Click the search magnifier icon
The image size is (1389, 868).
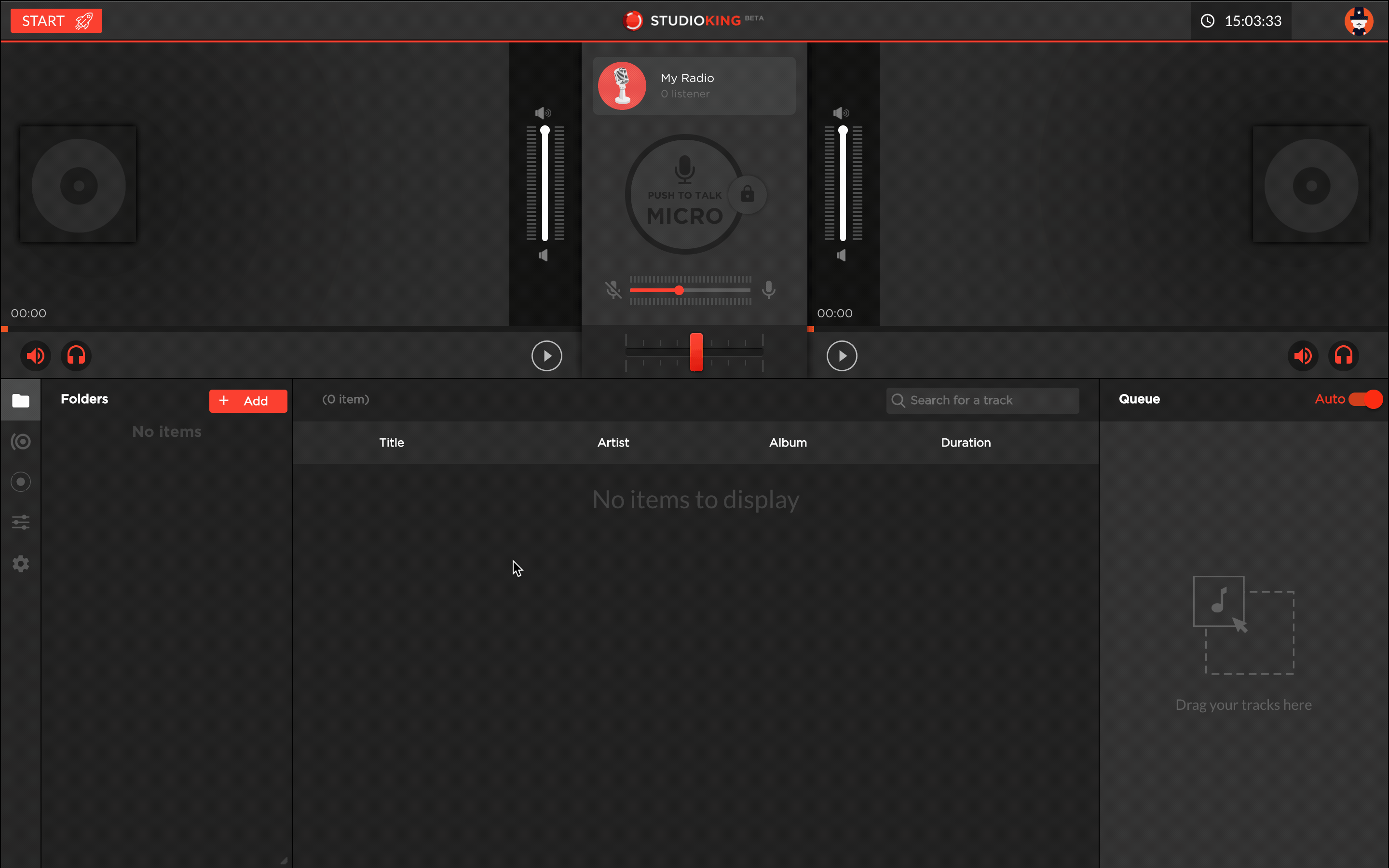tap(898, 401)
